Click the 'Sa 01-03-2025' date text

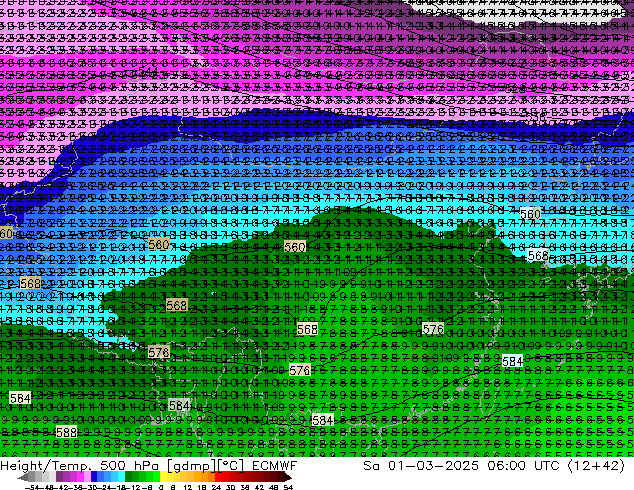421,466
